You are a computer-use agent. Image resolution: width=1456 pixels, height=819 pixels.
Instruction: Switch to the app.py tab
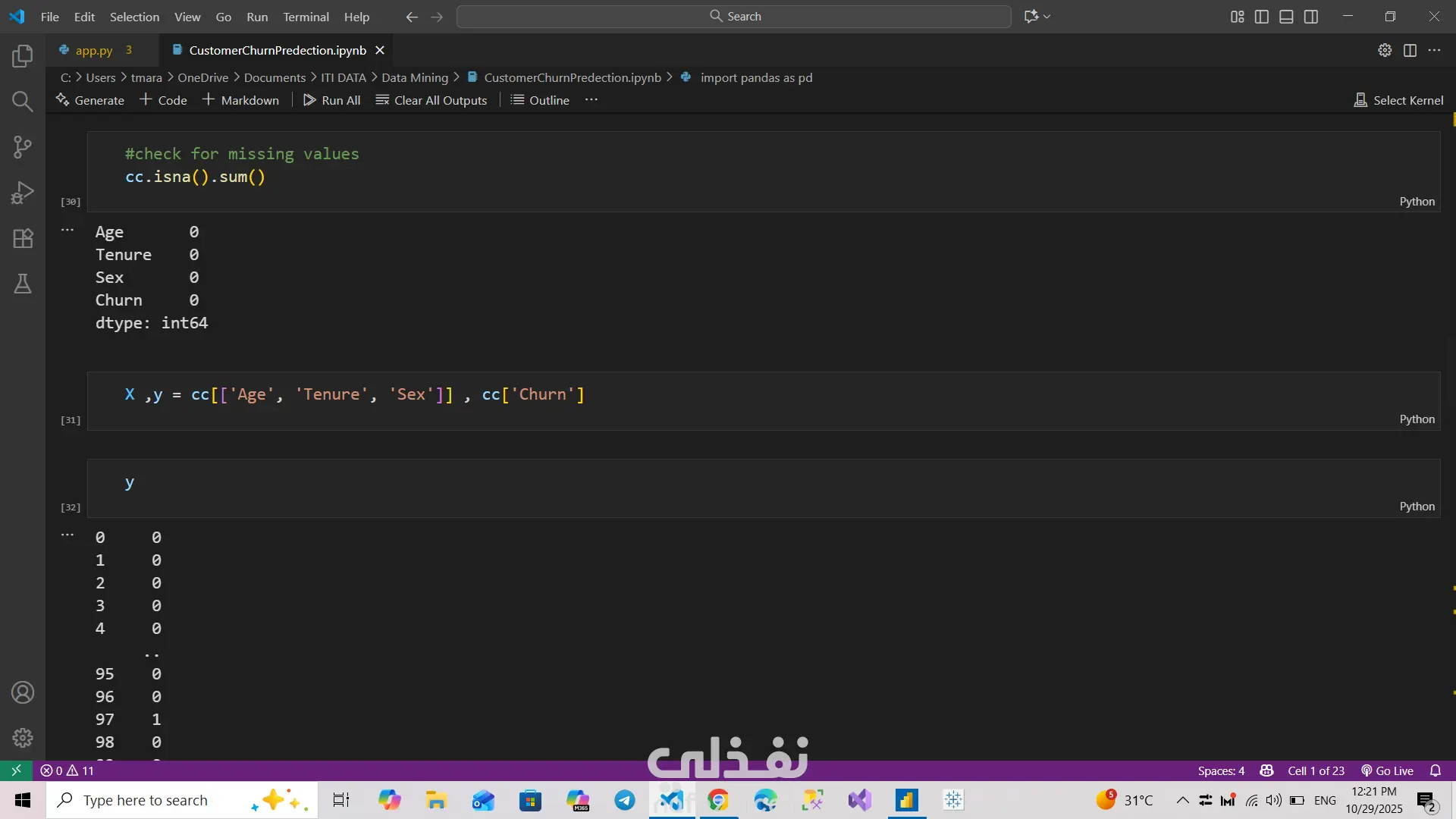[x=94, y=50]
